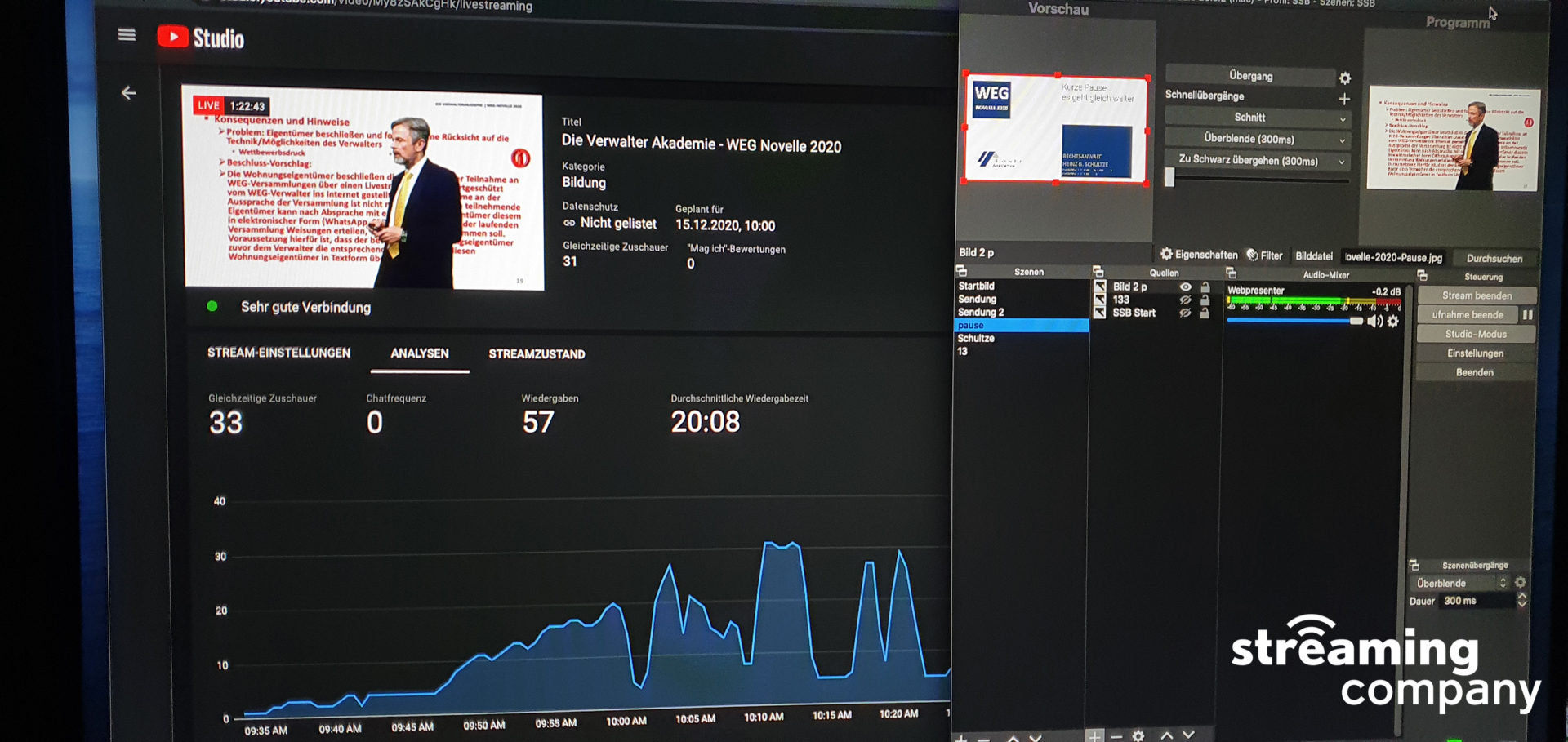The height and width of the screenshot is (742, 1568).
Task: Open Überblende scene transition gear settings
Action: click(1520, 583)
